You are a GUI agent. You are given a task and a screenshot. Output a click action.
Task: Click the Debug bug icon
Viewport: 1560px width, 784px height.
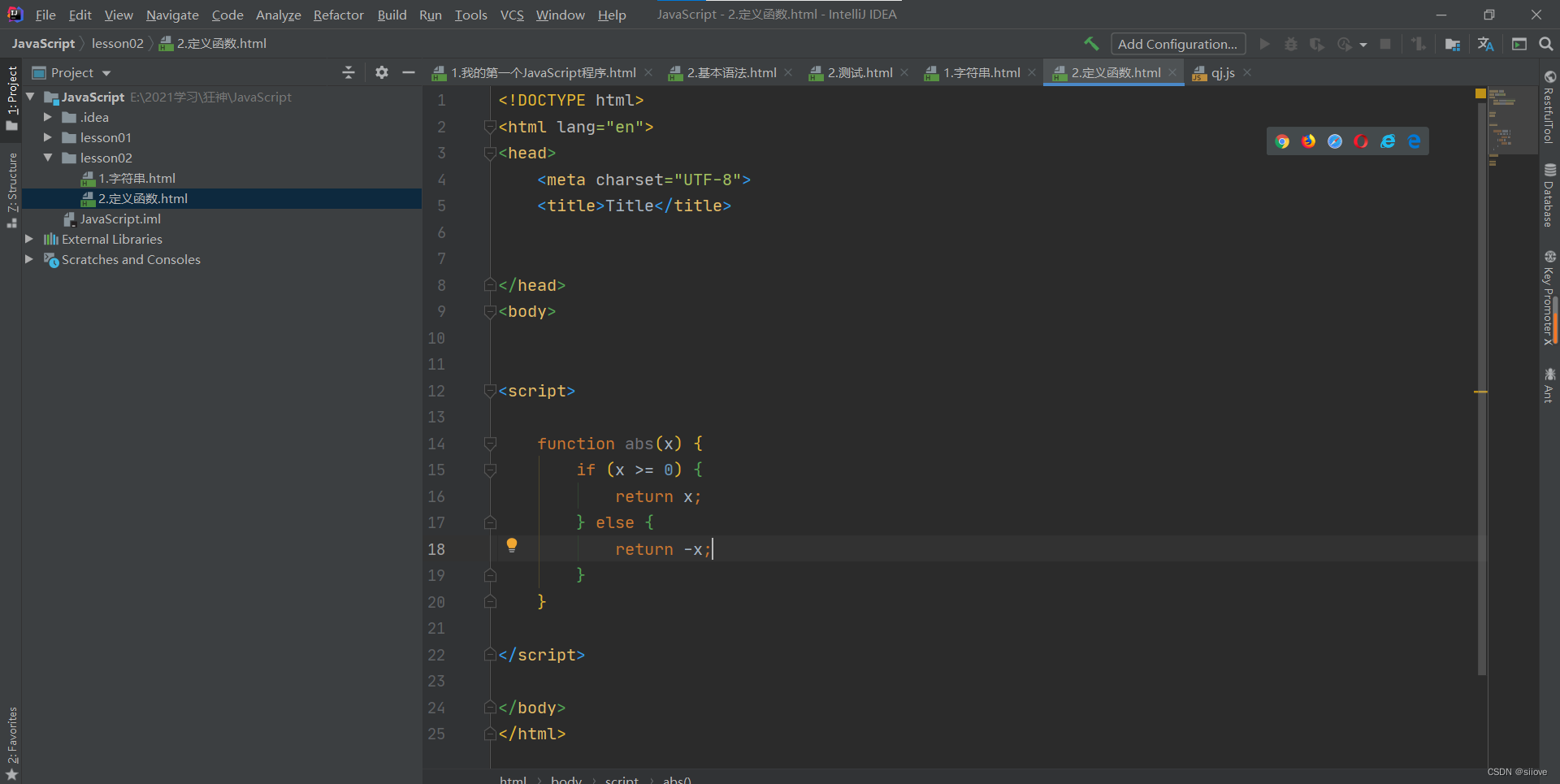(1290, 44)
